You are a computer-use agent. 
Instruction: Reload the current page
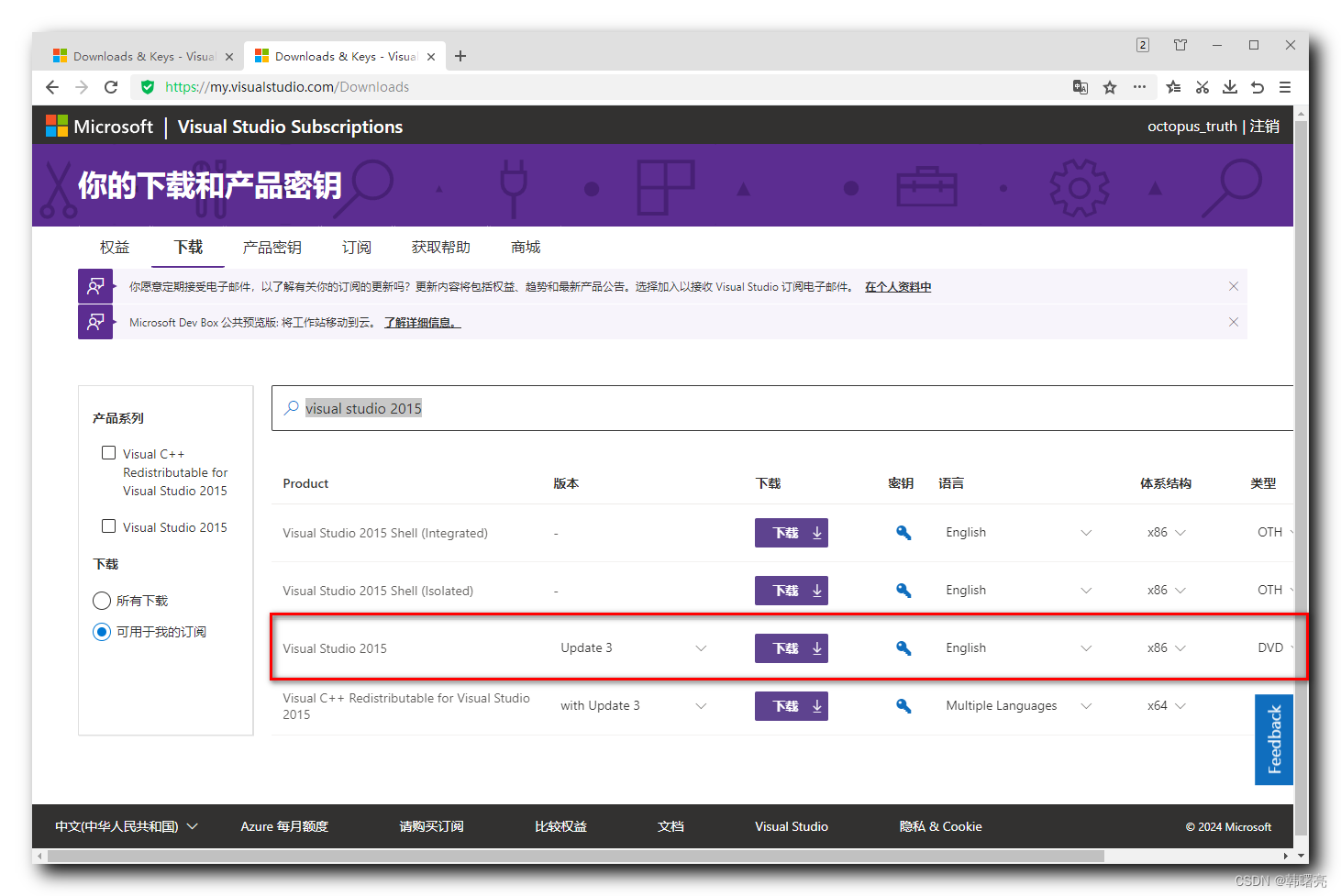click(x=111, y=87)
